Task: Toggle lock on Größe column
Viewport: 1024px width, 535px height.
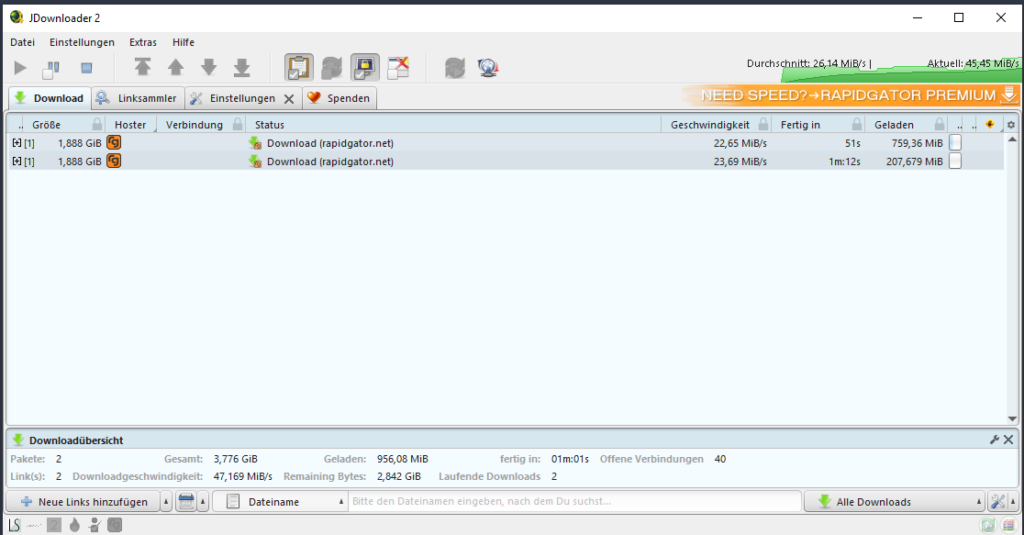Action: pos(97,124)
